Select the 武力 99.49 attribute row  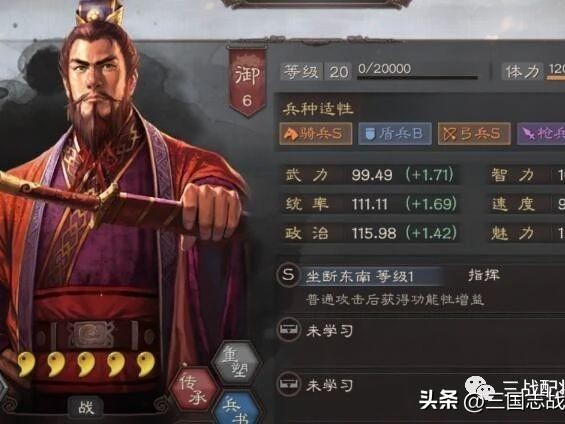(370, 175)
